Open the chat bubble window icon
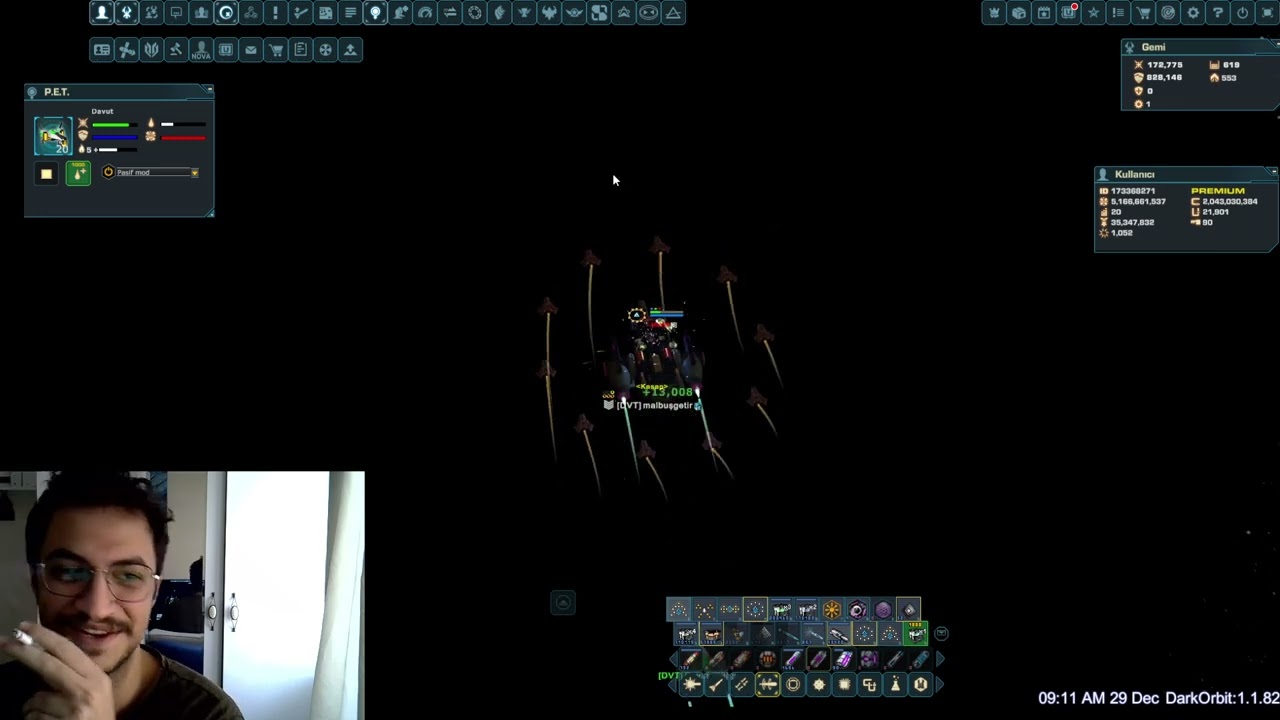This screenshot has height=720, width=1280. click(176, 13)
